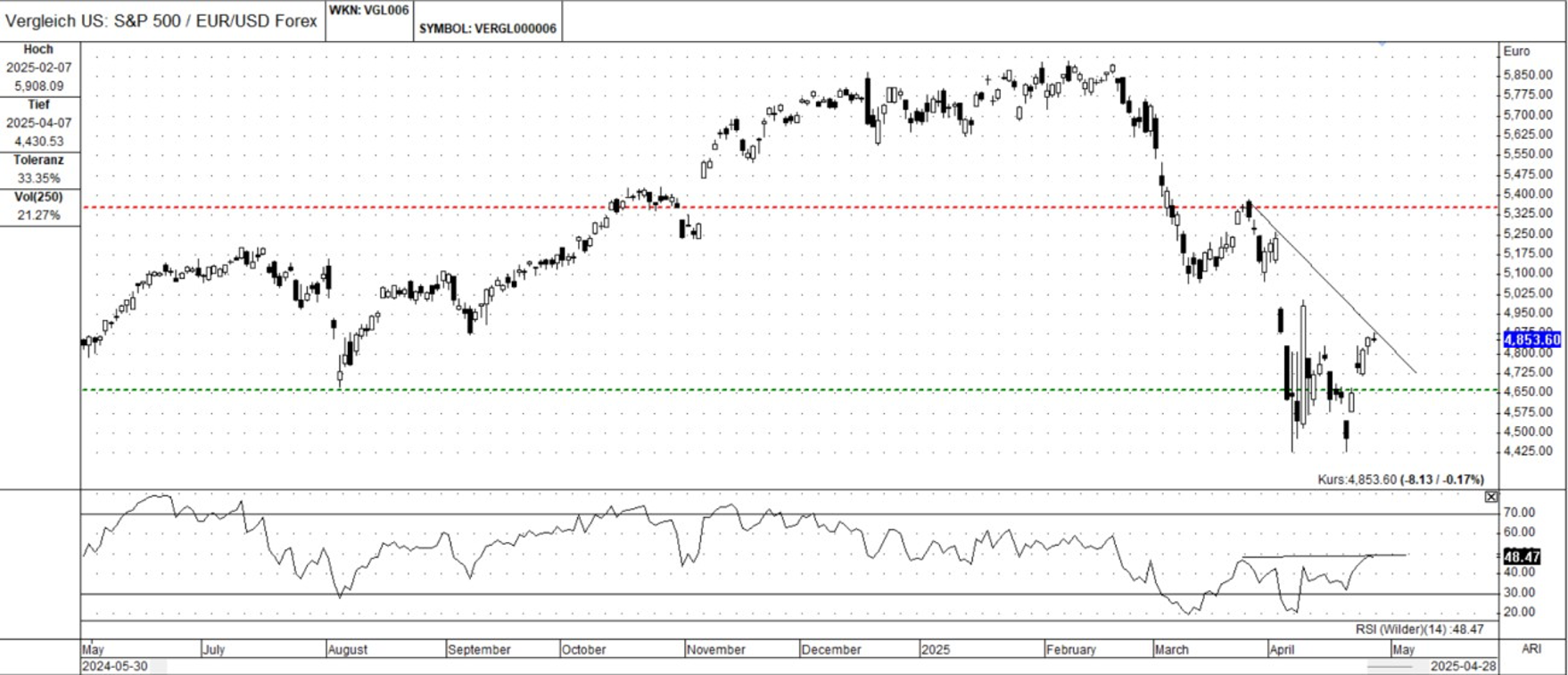Click the ARI label at bottom right

pos(1531,649)
